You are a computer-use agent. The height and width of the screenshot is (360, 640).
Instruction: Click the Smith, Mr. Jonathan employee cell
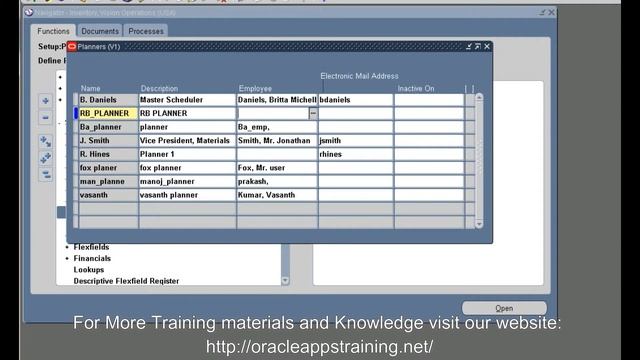coord(277,140)
